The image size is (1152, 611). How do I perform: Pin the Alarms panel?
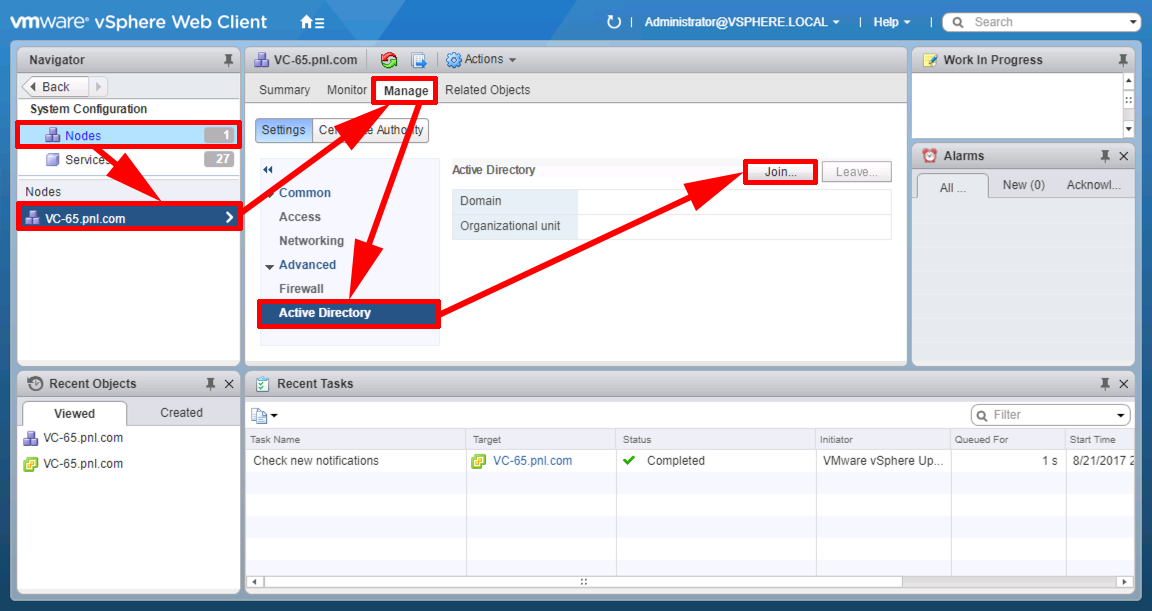click(x=1105, y=156)
